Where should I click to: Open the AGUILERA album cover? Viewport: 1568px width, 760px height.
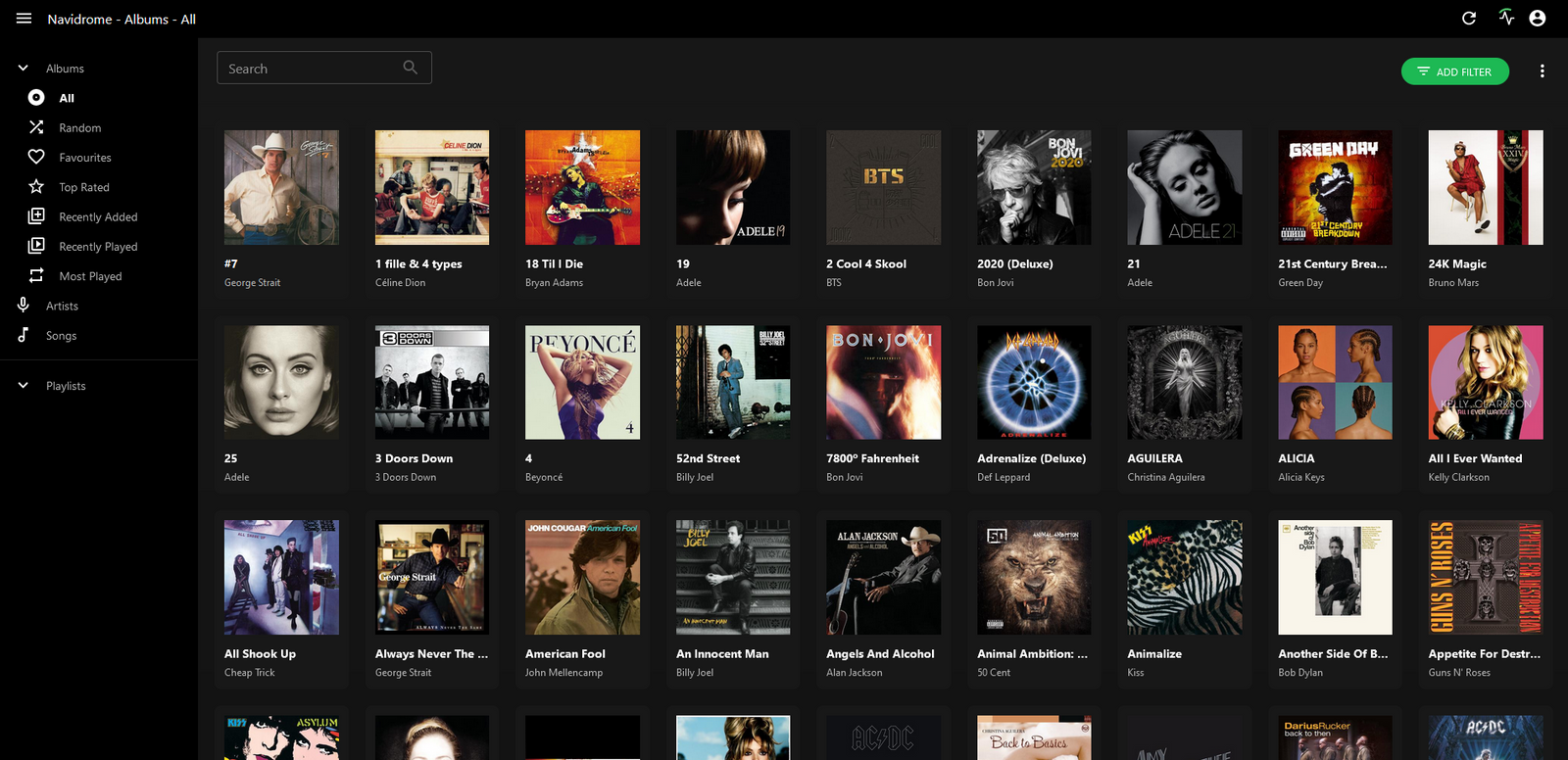click(x=1185, y=382)
